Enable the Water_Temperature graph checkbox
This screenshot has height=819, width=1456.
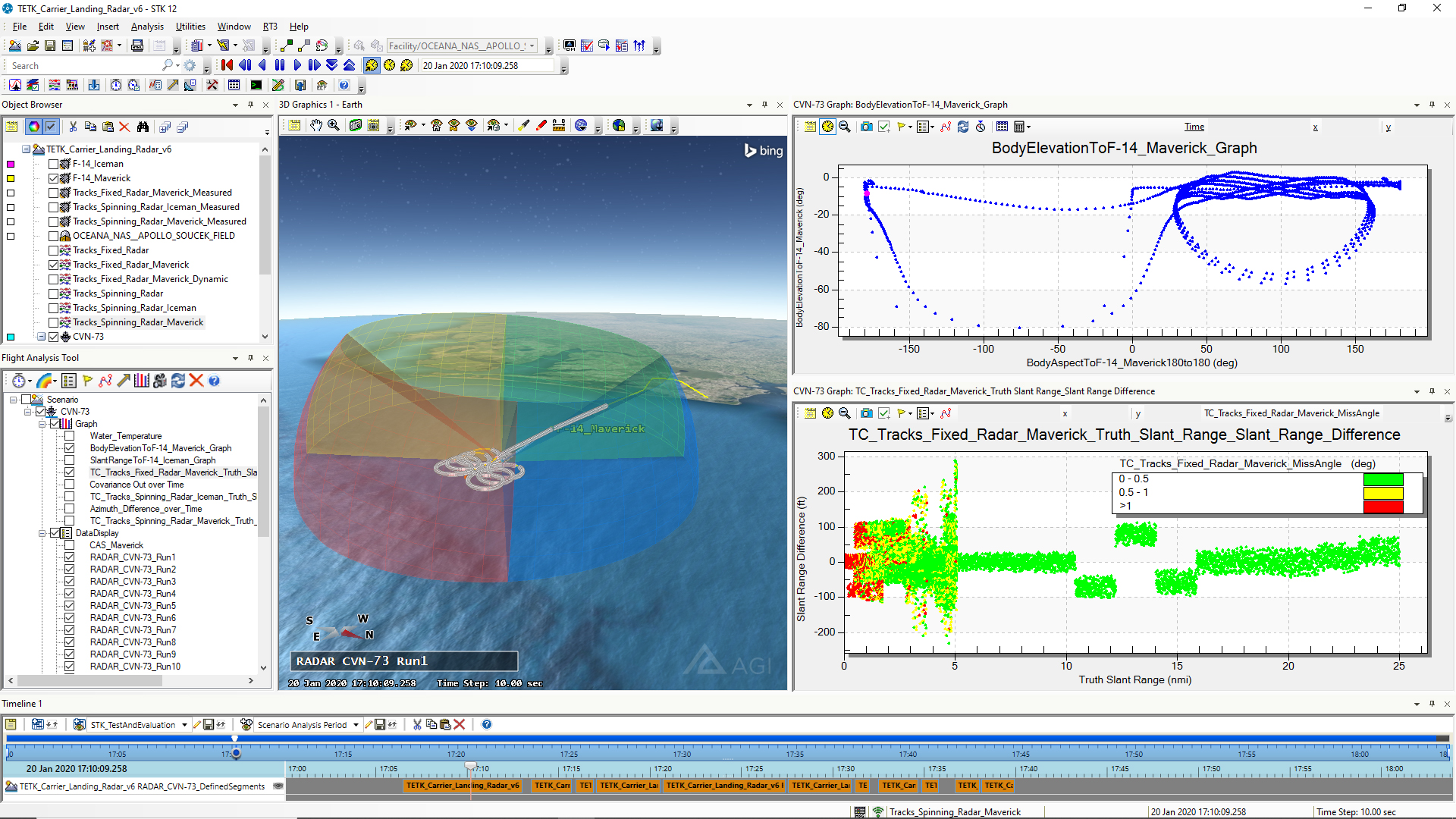(70, 436)
